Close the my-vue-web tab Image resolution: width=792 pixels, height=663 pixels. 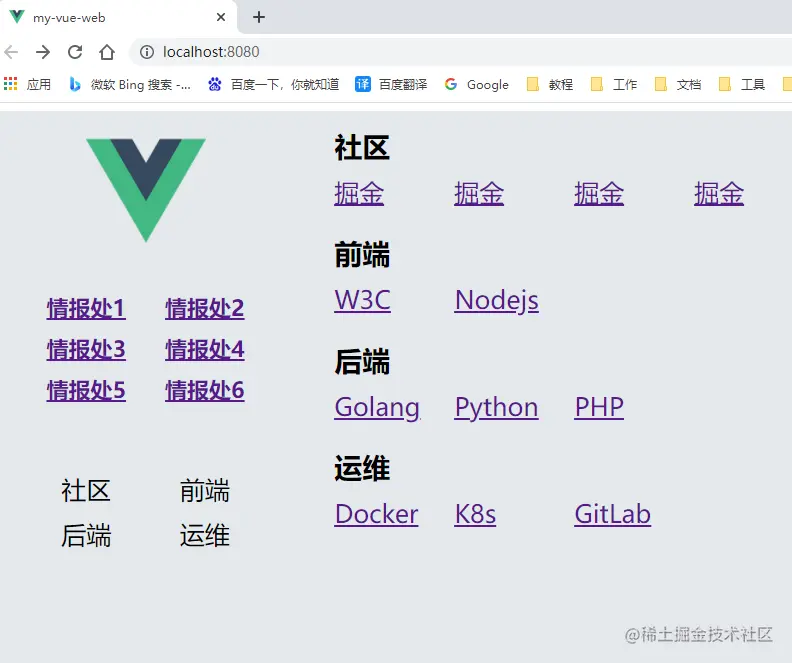(x=221, y=17)
